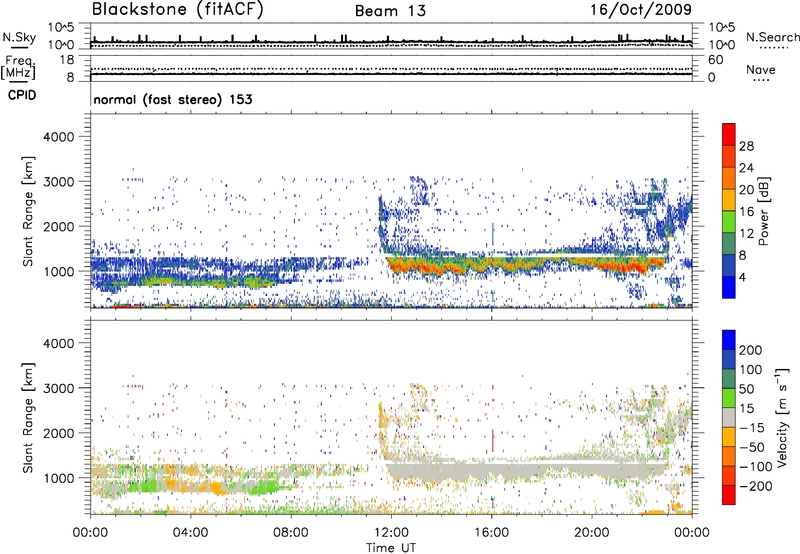Click the '12:00' time axis tick label
This screenshot has width=800, height=554.
tap(391, 533)
